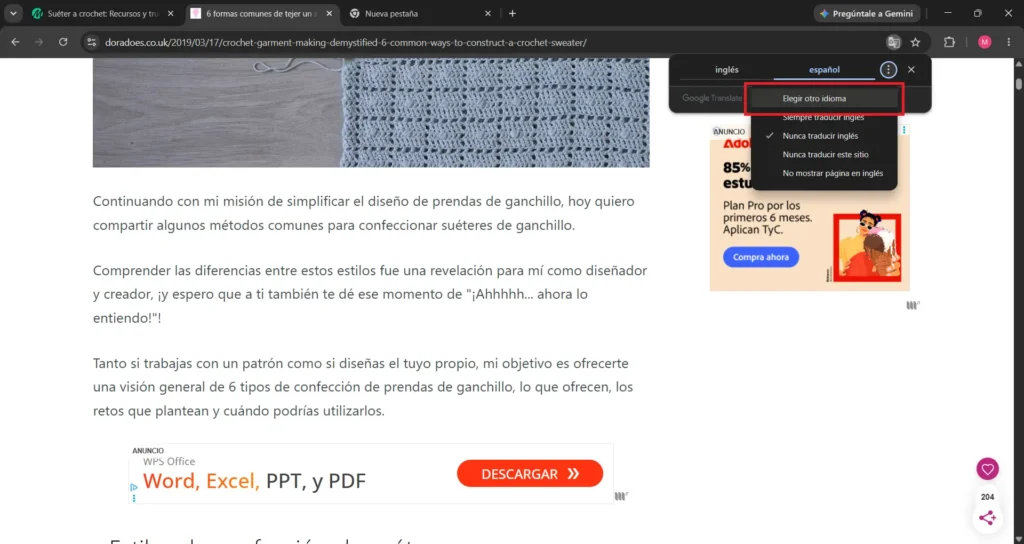The width and height of the screenshot is (1024, 544).
Task: Select No mostrar página en inglés
Action: tap(824, 173)
